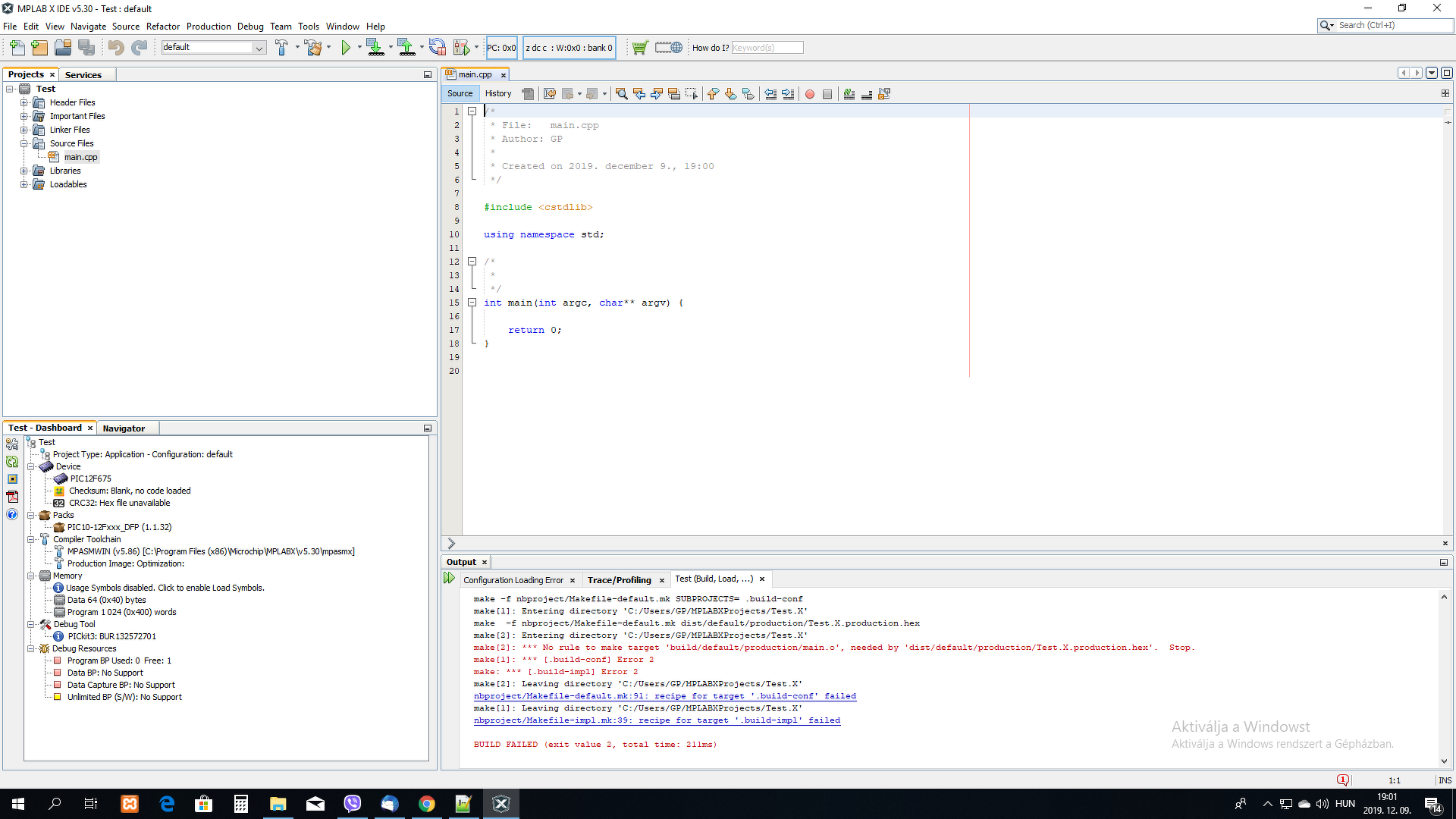Expand the Header Files tree node
Screen dimensions: 1456x819
coord(24,102)
